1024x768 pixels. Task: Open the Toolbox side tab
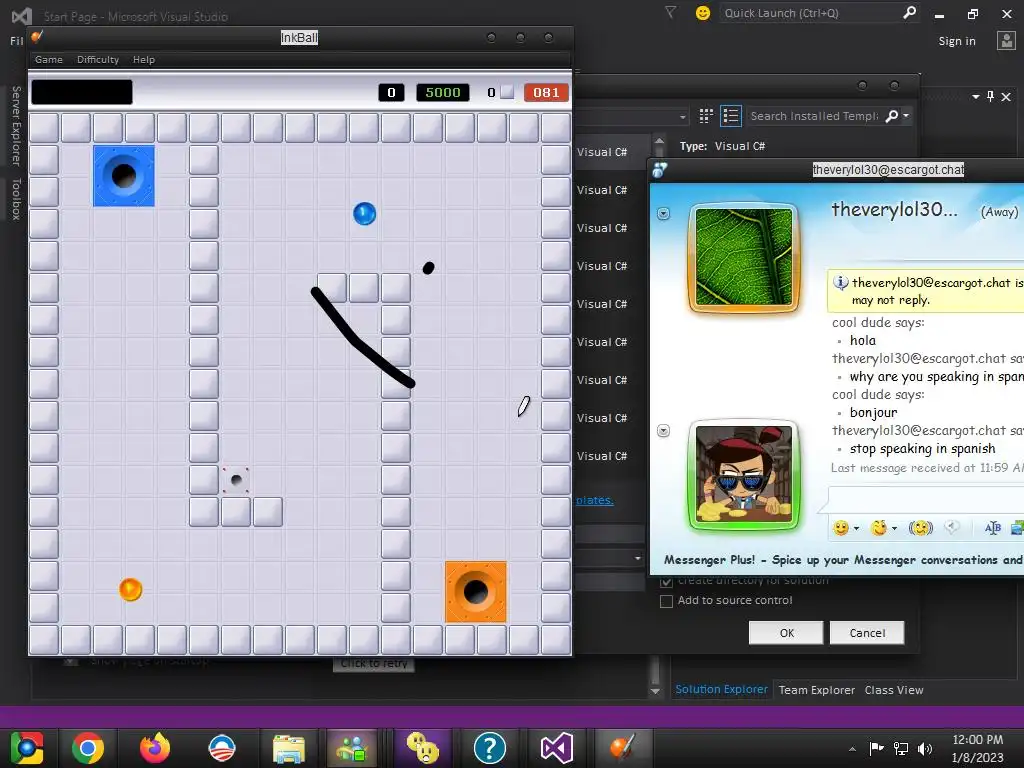16,199
